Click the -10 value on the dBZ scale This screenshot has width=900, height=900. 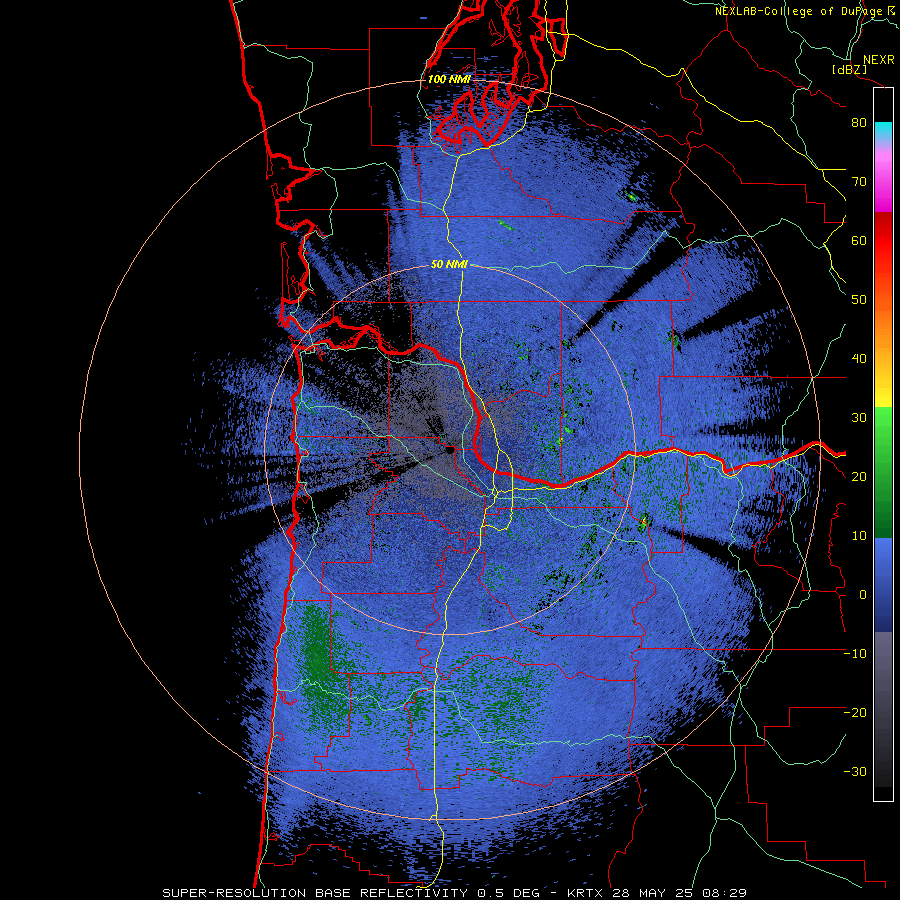coord(855,654)
